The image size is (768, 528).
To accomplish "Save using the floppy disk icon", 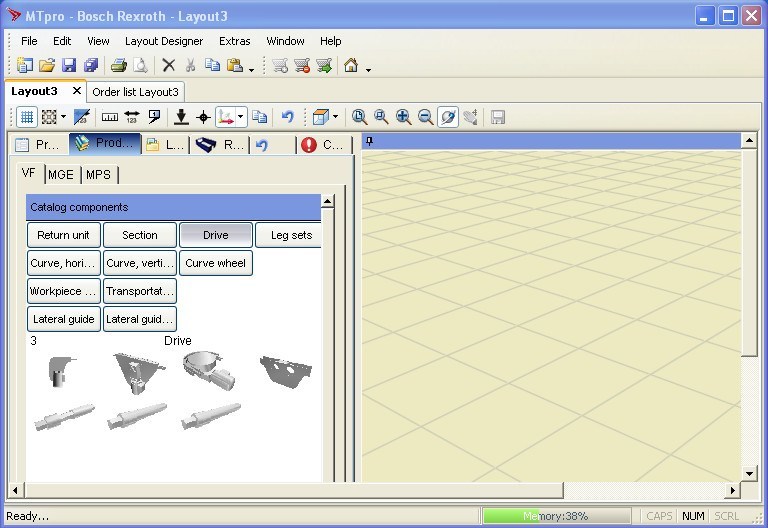I will (69, 65).
